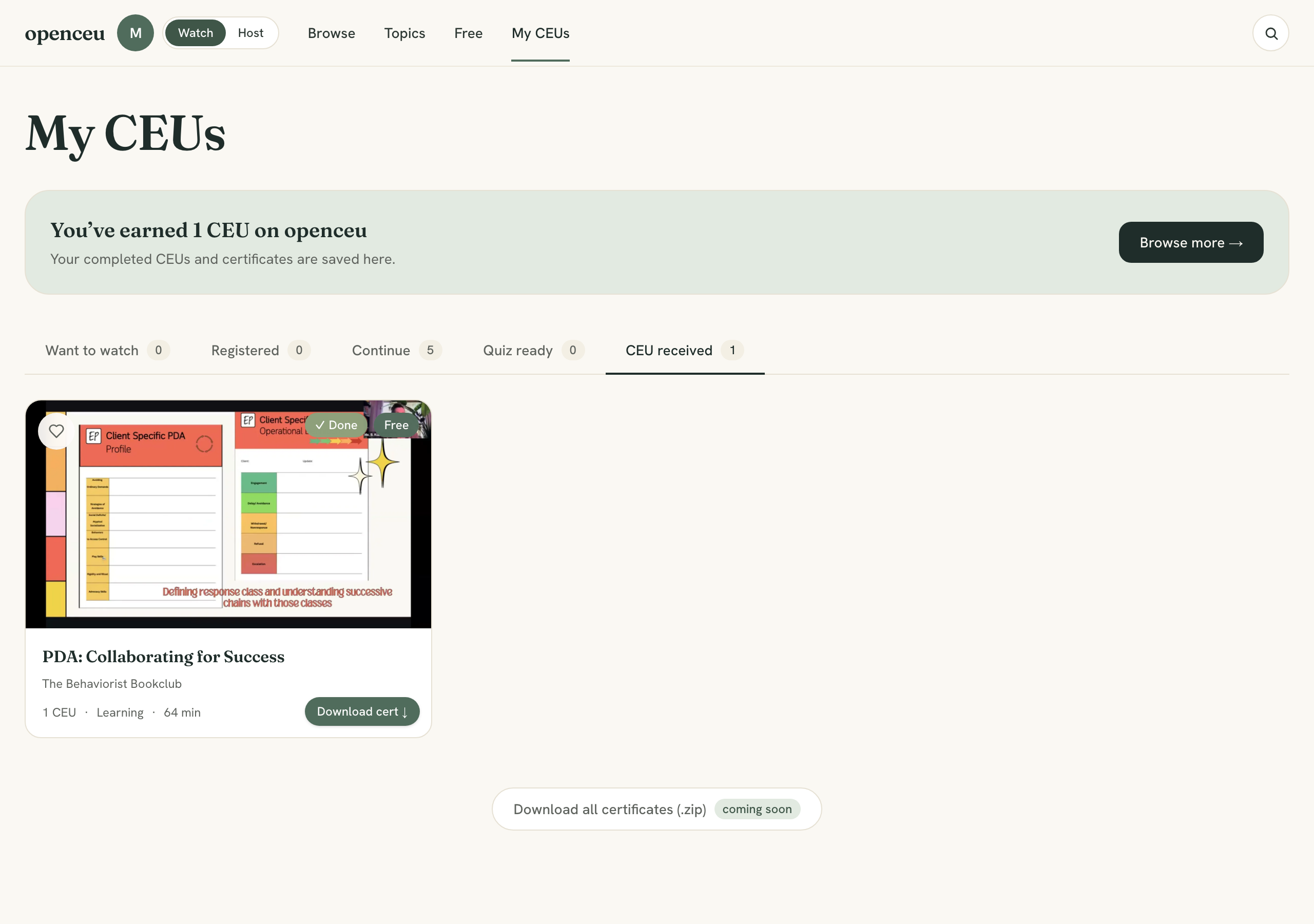
Task: Select the Continue tab
Action: (x=397, y=351)
